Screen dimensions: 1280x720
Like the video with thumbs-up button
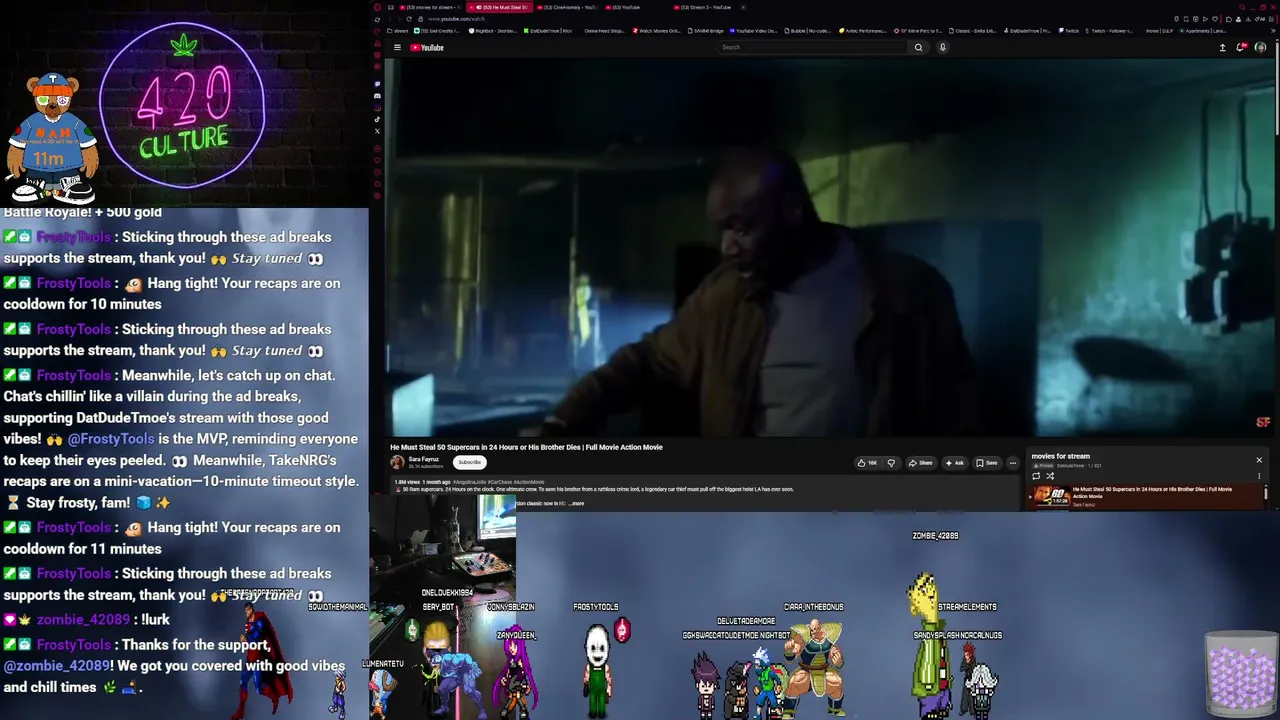coord(867,463)
